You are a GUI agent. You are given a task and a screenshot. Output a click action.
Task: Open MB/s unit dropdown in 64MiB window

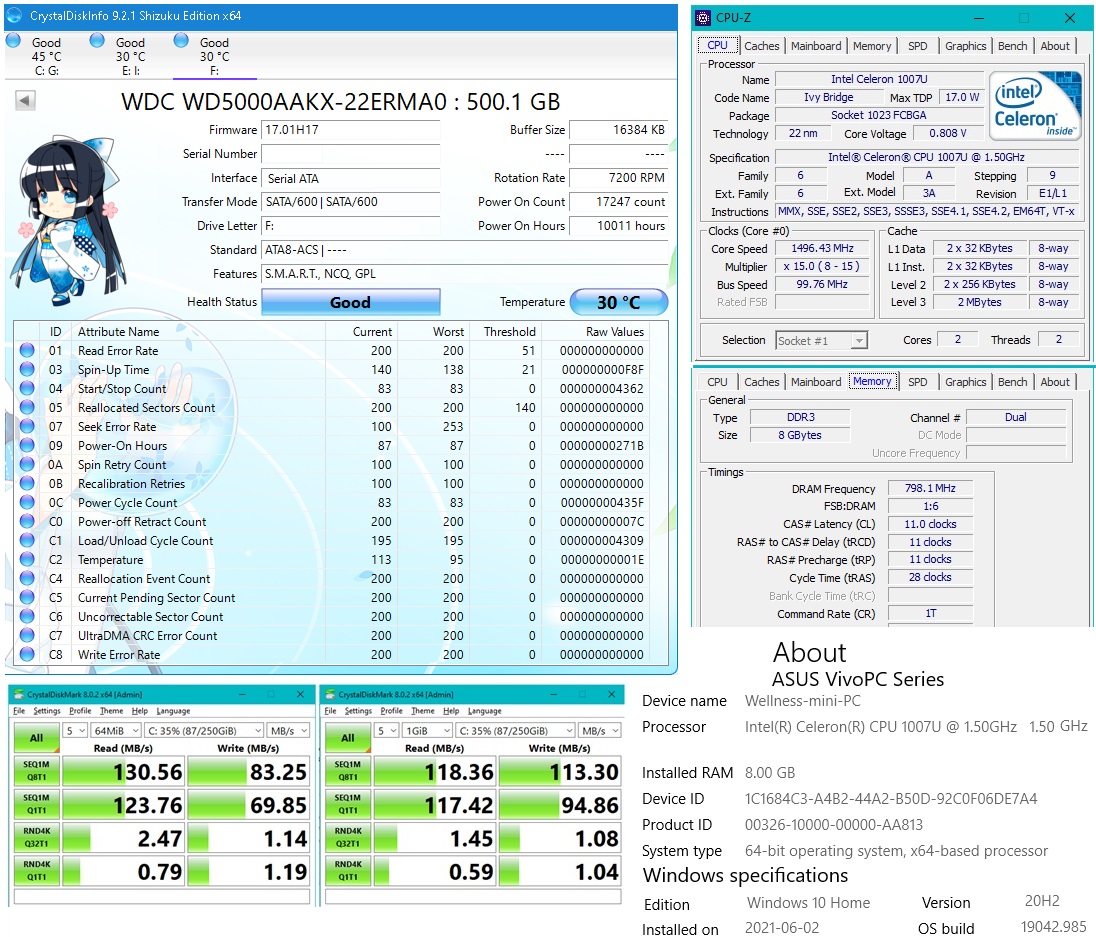(x=289, y=730)
